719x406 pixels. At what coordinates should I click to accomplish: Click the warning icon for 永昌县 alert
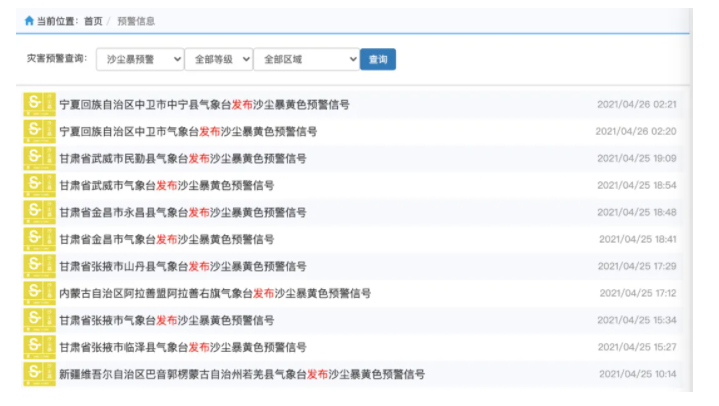point(38,212)
